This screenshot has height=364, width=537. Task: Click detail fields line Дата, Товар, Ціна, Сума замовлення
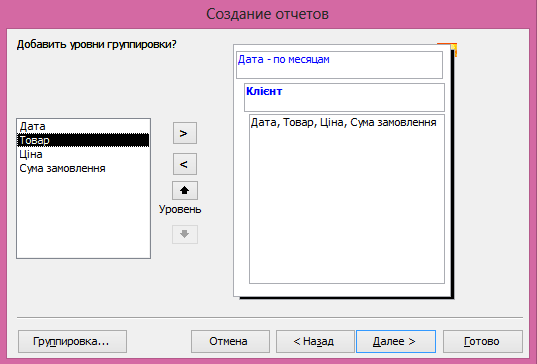(344, 122)
